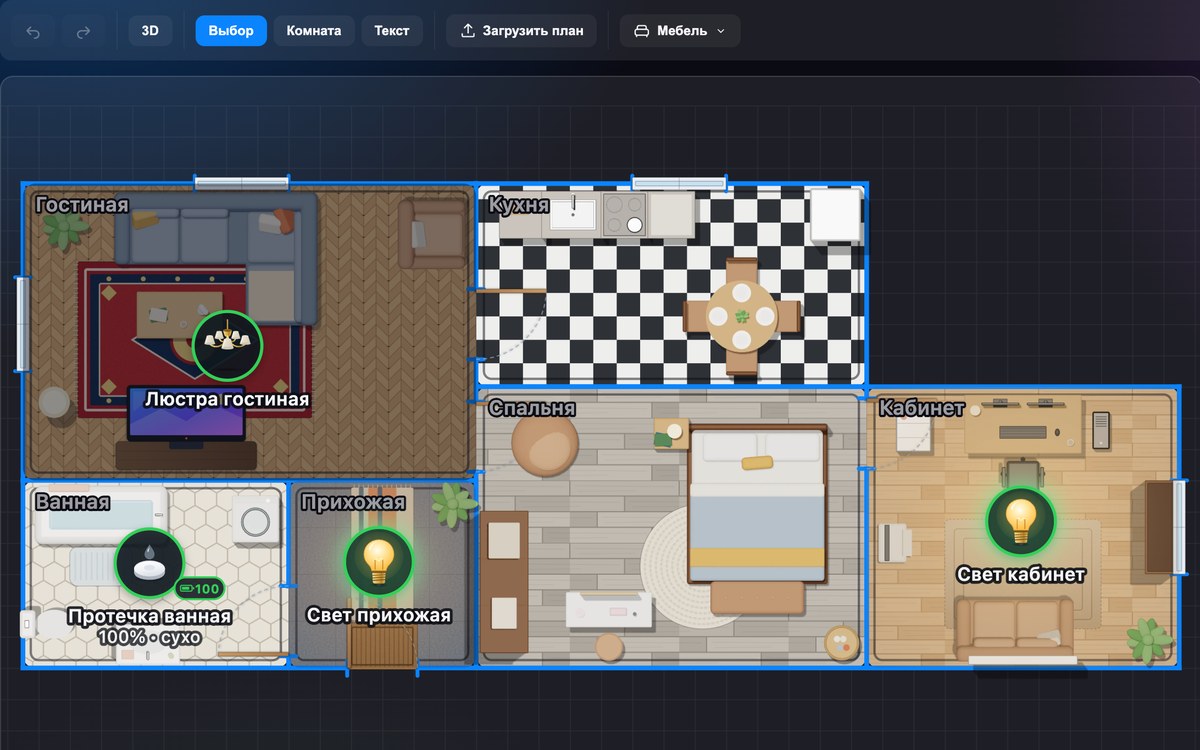The height and width of the screenshot is (750, 1200).
Task: Activate the Текст tool
Action: coord(392,31)
